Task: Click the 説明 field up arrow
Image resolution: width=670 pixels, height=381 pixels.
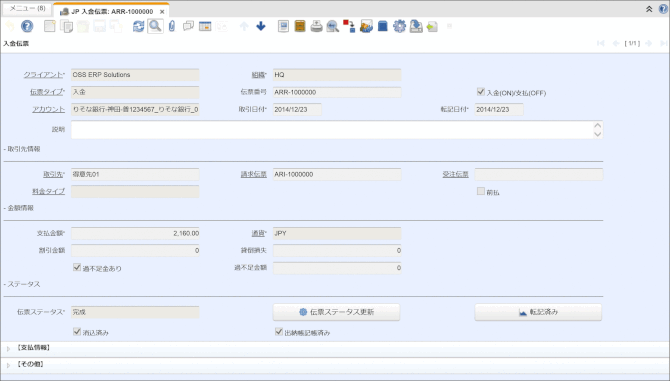Action: tap(597, 126)
